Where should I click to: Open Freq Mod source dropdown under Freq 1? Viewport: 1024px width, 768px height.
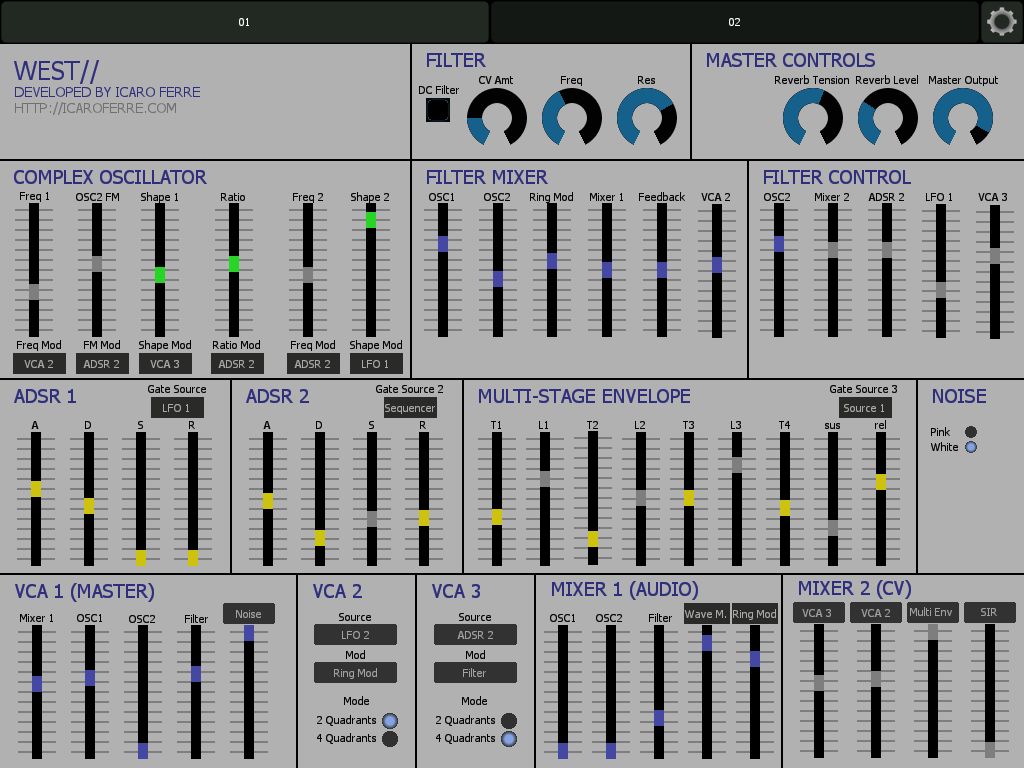click(x=39, y=364)
